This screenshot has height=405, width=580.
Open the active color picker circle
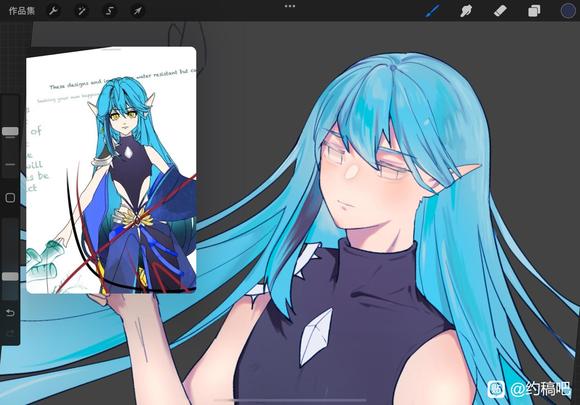(x=568, y=11)
